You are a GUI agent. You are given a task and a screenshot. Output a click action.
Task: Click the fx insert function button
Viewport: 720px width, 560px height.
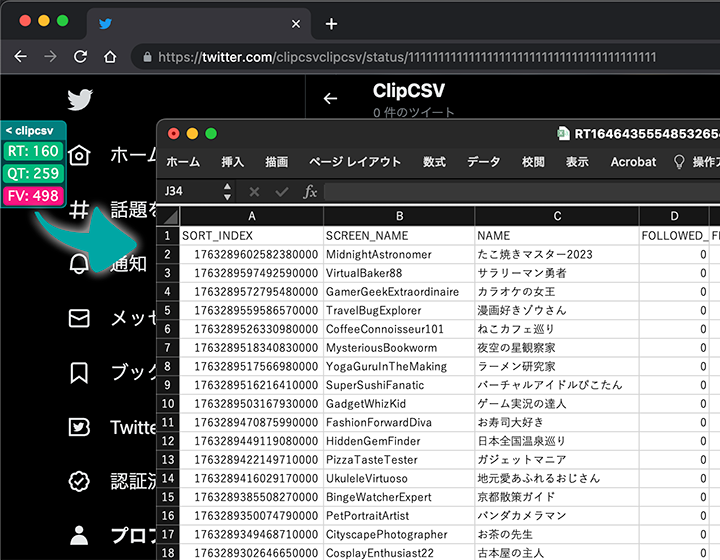click(x=310, y=191)
